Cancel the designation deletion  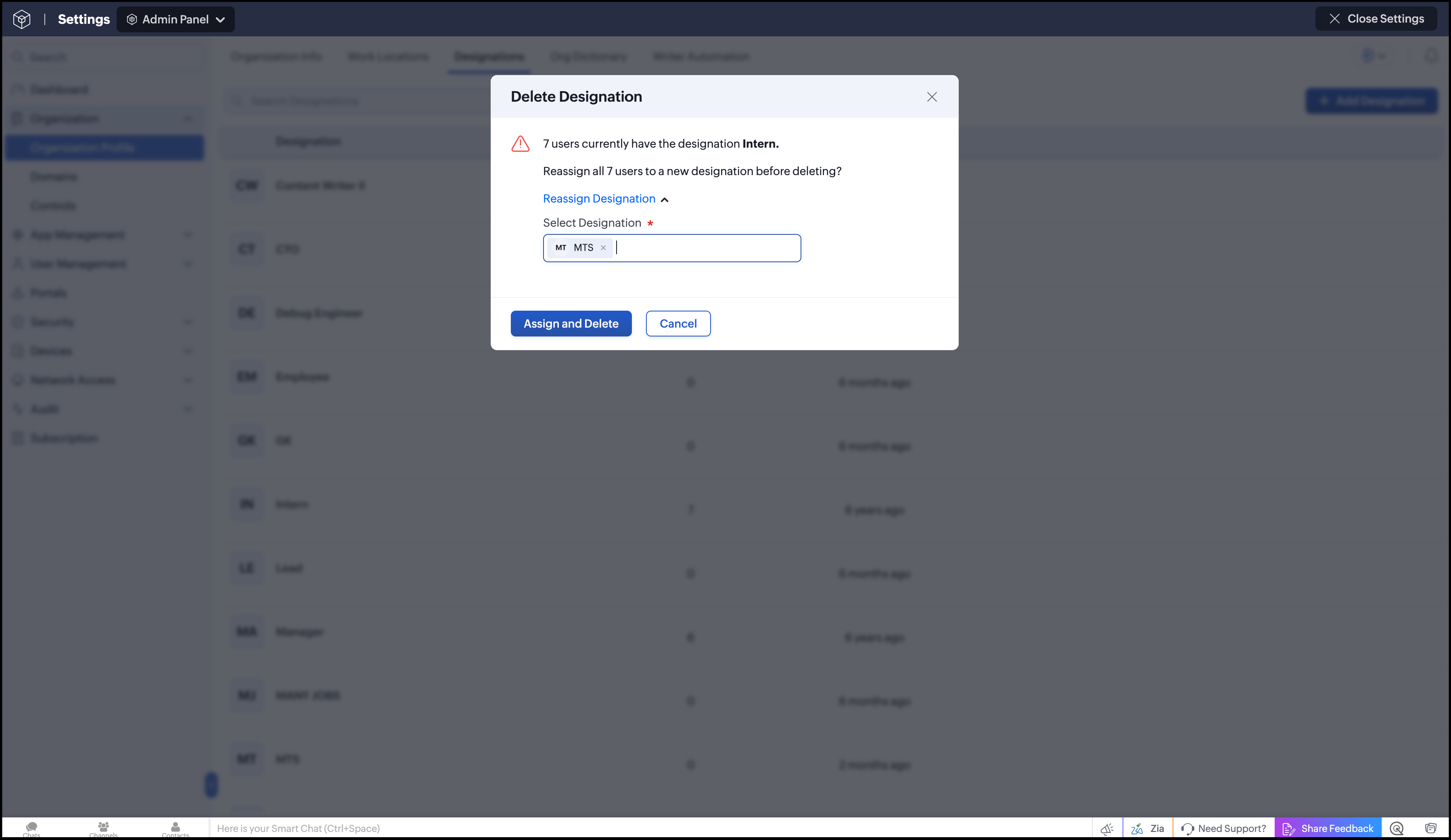pos(678,324)
